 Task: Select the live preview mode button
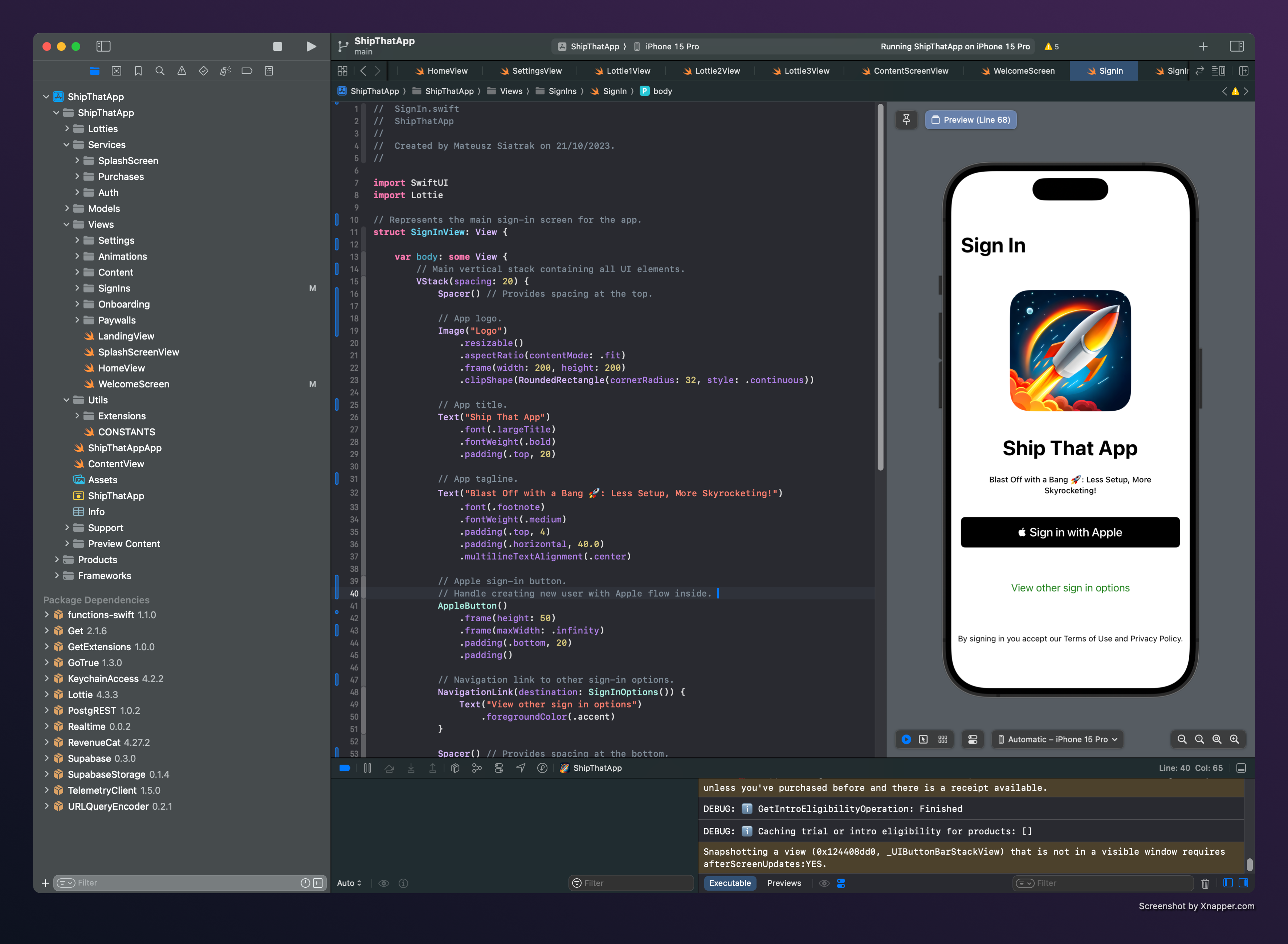point(906,740)
